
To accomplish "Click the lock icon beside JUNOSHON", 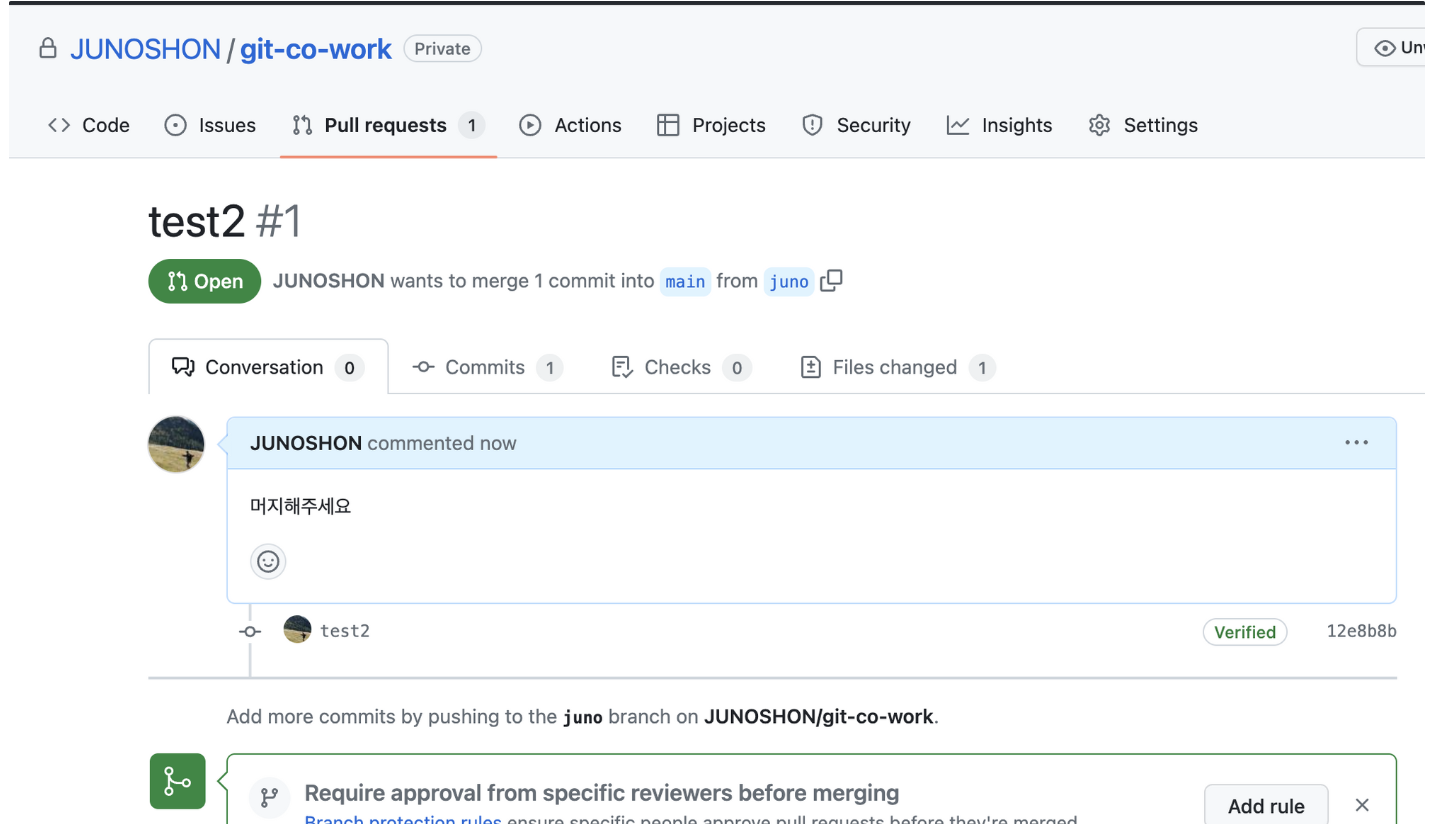I will tap(48, 48).
